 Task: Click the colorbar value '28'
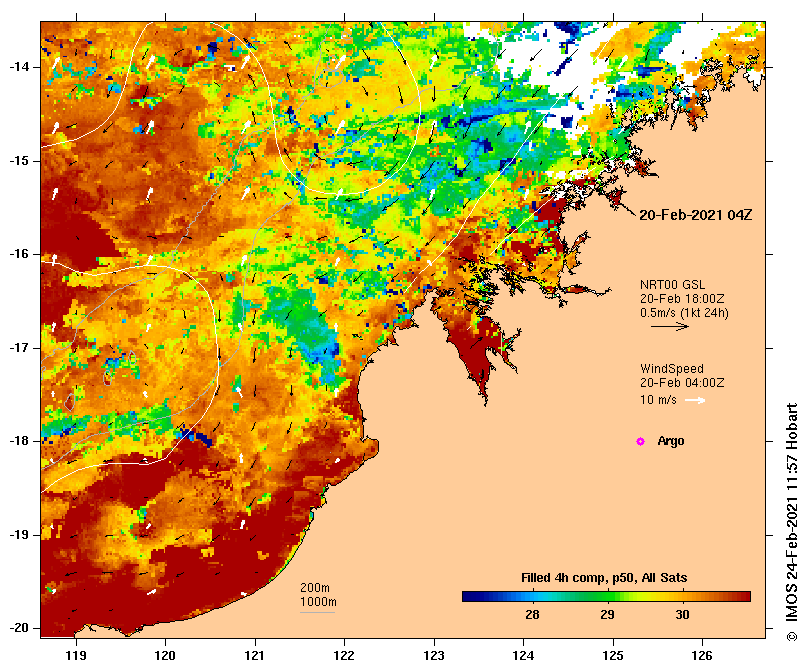pos(532,615)
